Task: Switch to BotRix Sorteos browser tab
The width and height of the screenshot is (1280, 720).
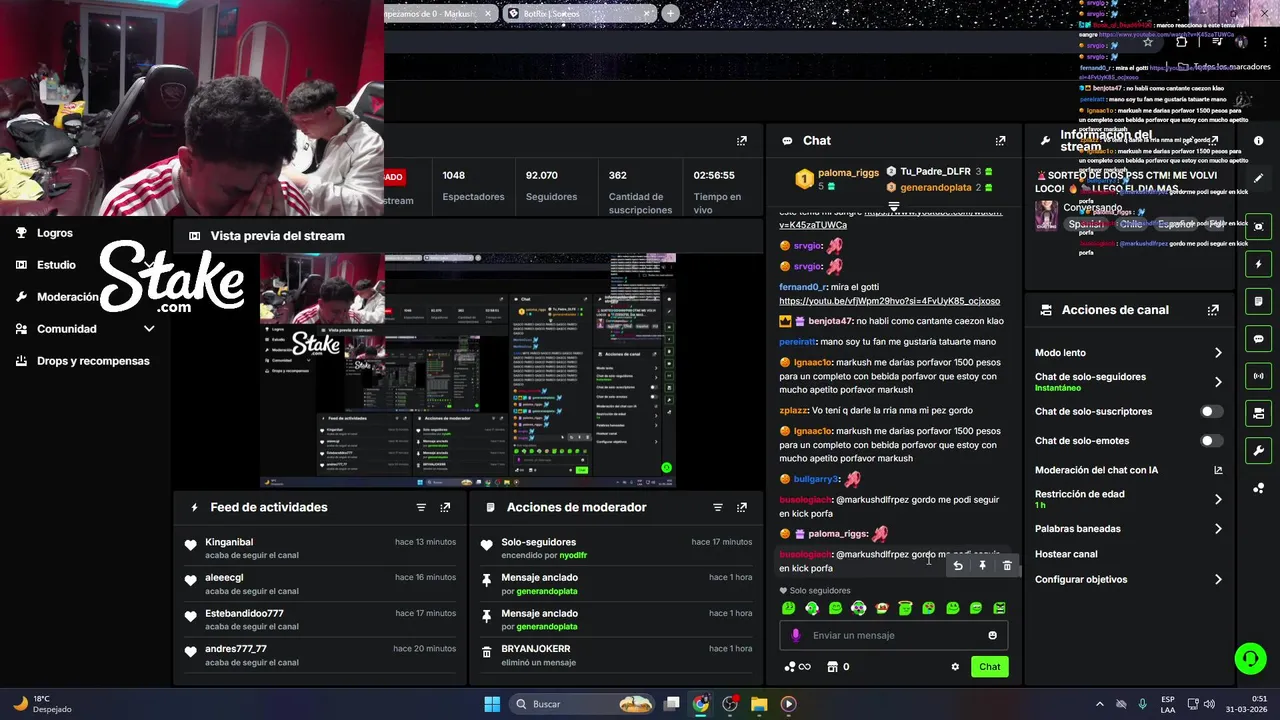Action: pyautogui.click(x=578, y=13)
